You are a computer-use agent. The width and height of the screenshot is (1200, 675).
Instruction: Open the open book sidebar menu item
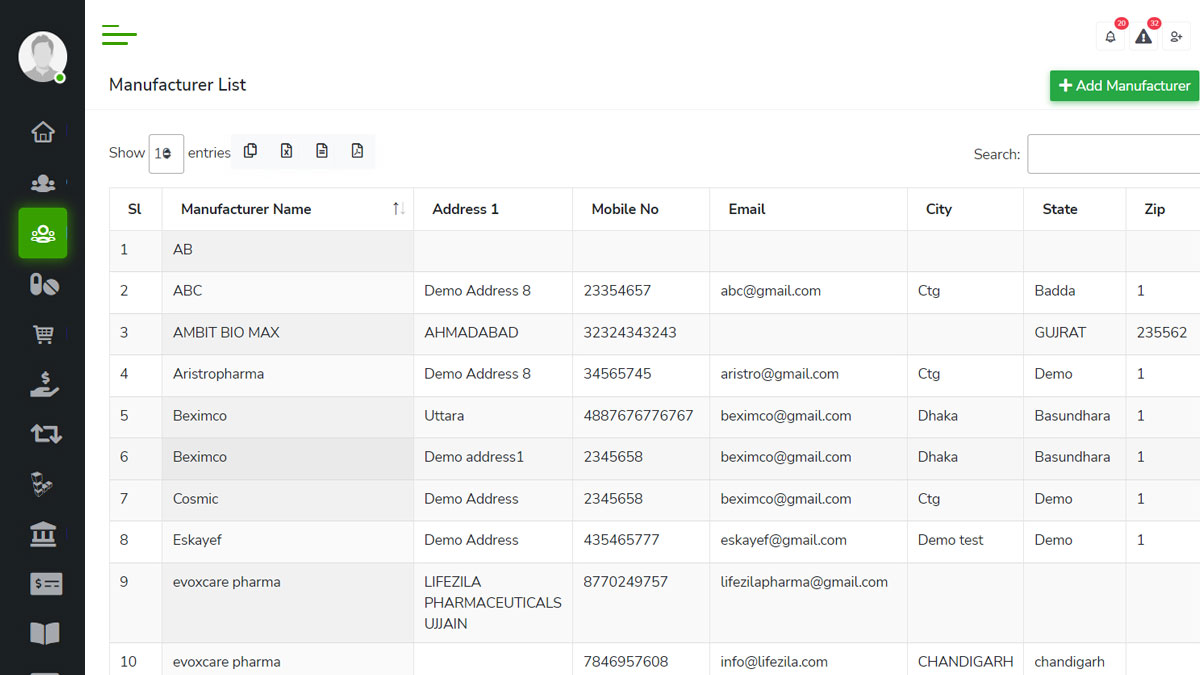point(43,633)
